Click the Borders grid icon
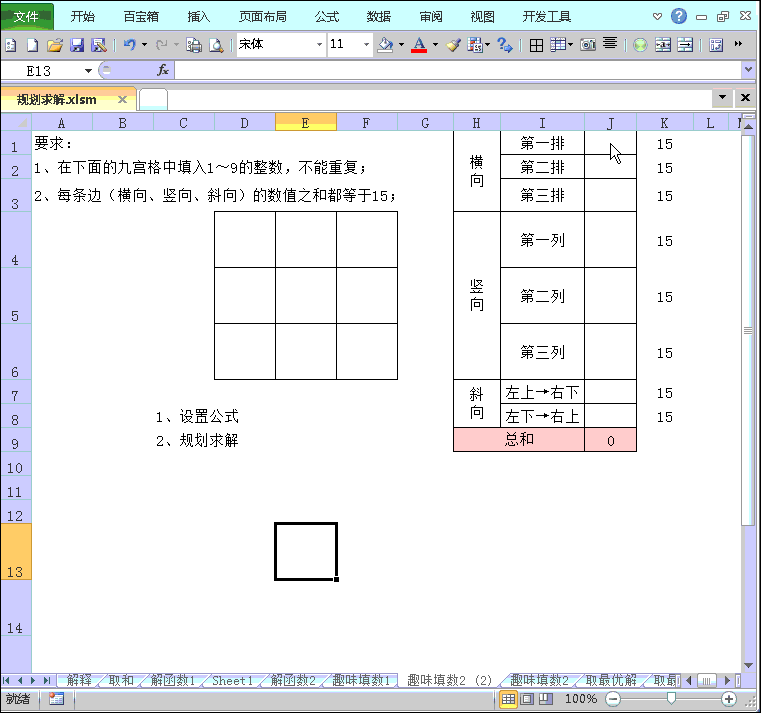Viewport: 761px width, 713px height. point(536,45)
